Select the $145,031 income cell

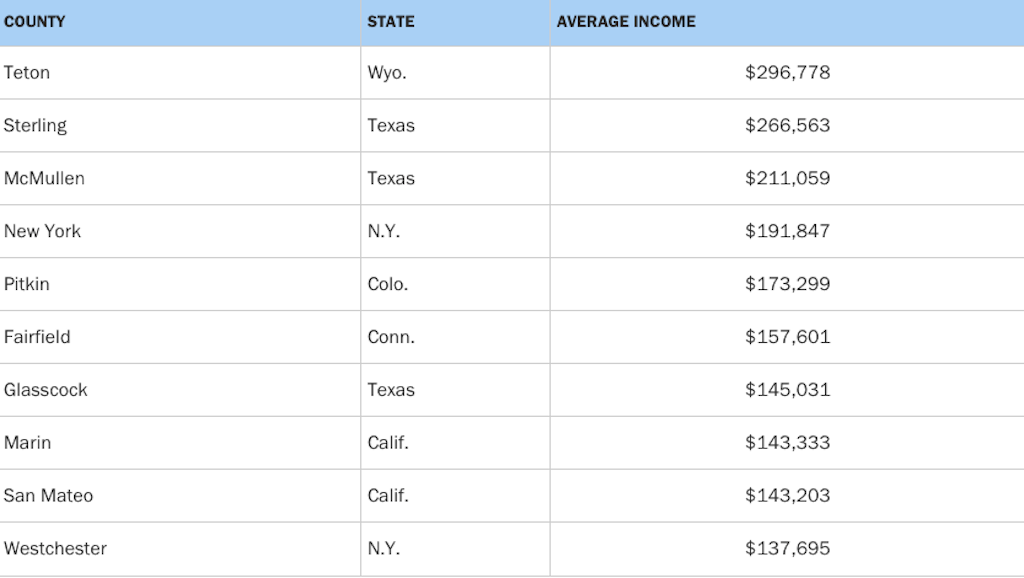point(787,391)
